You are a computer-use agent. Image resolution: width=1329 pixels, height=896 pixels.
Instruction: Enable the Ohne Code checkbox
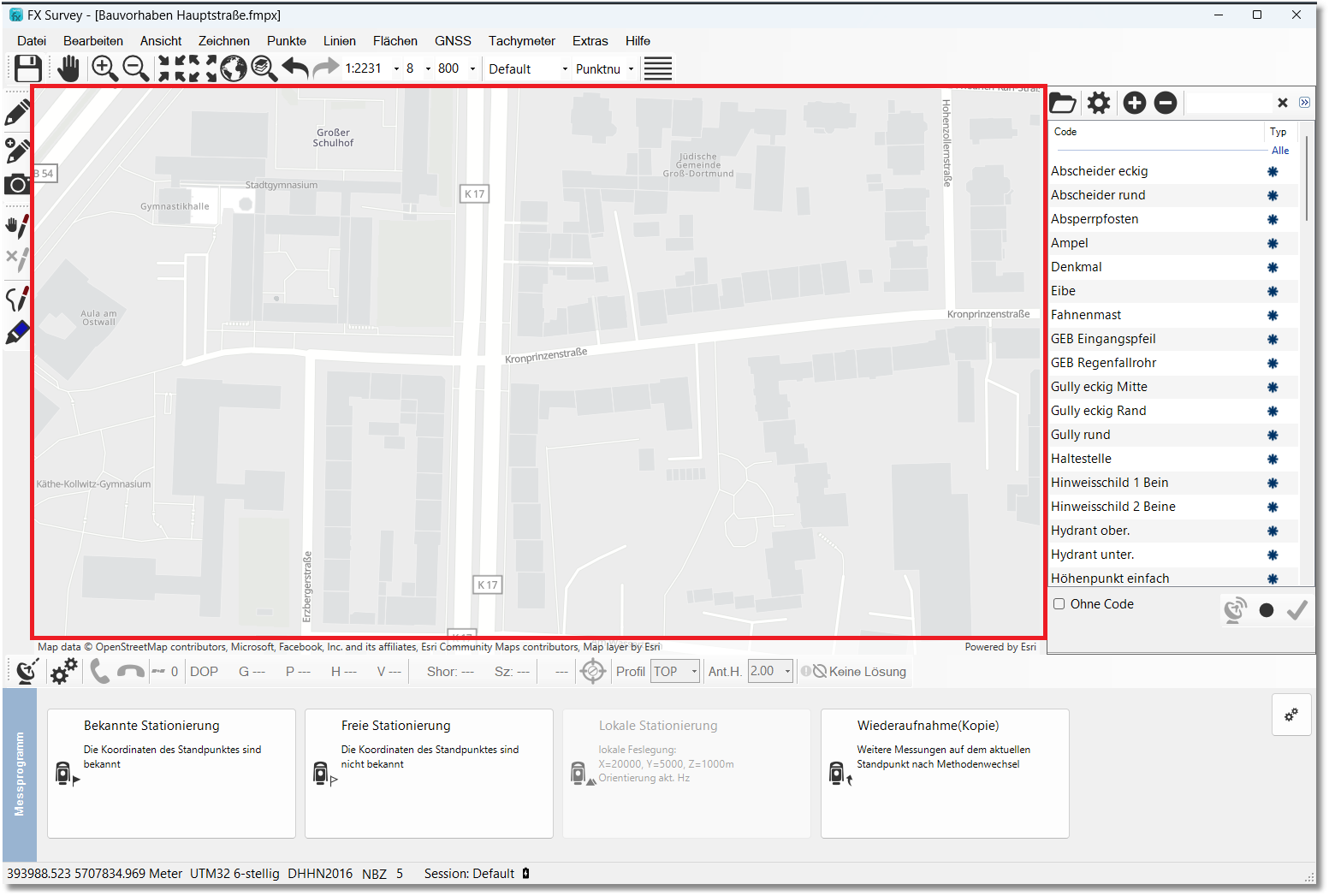(x=1059, y=604)
